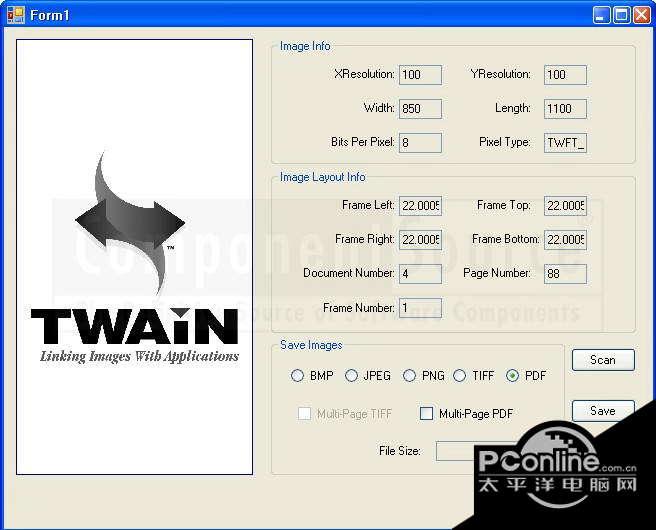
Task: Tick the Multi-Page TIFF checkbox
Action: pos(304,413)
